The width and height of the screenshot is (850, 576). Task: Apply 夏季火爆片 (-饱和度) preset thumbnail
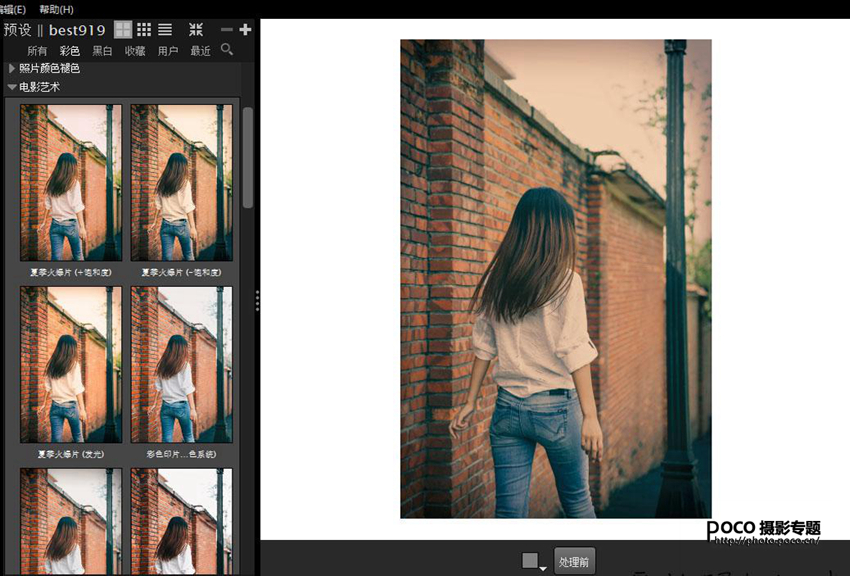[182, 183]
